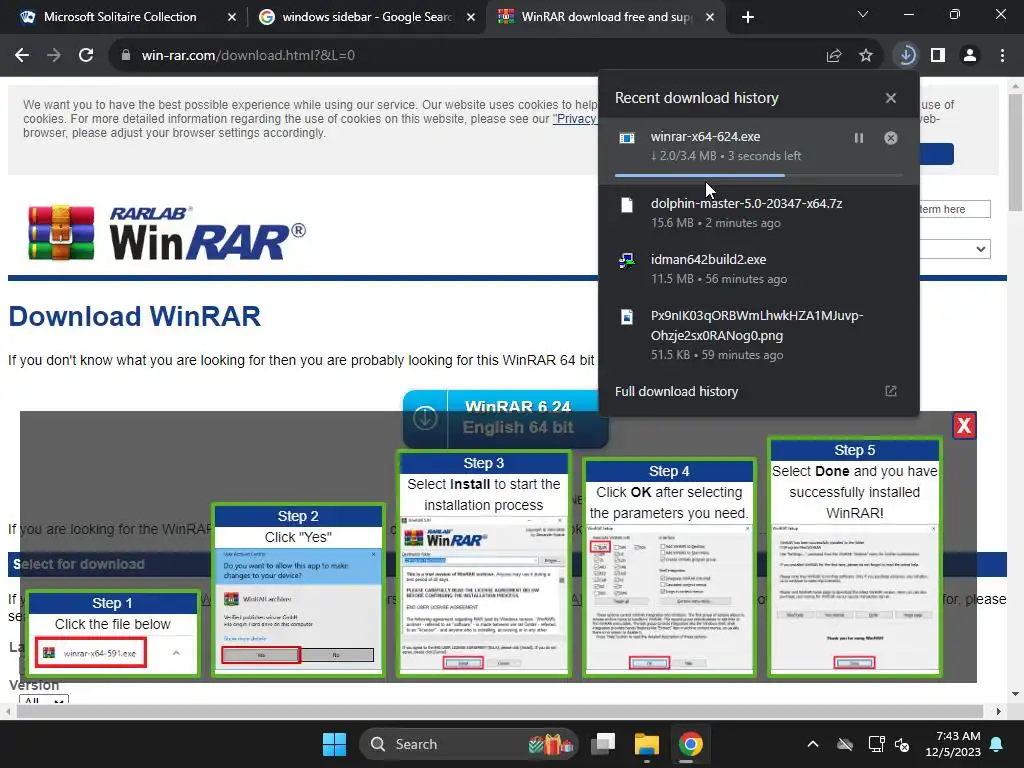Click the horizontal scrollbar at page bottom
Image resolution: width=1024 pixels, height=768 pixels.
[x=500, y=711]
